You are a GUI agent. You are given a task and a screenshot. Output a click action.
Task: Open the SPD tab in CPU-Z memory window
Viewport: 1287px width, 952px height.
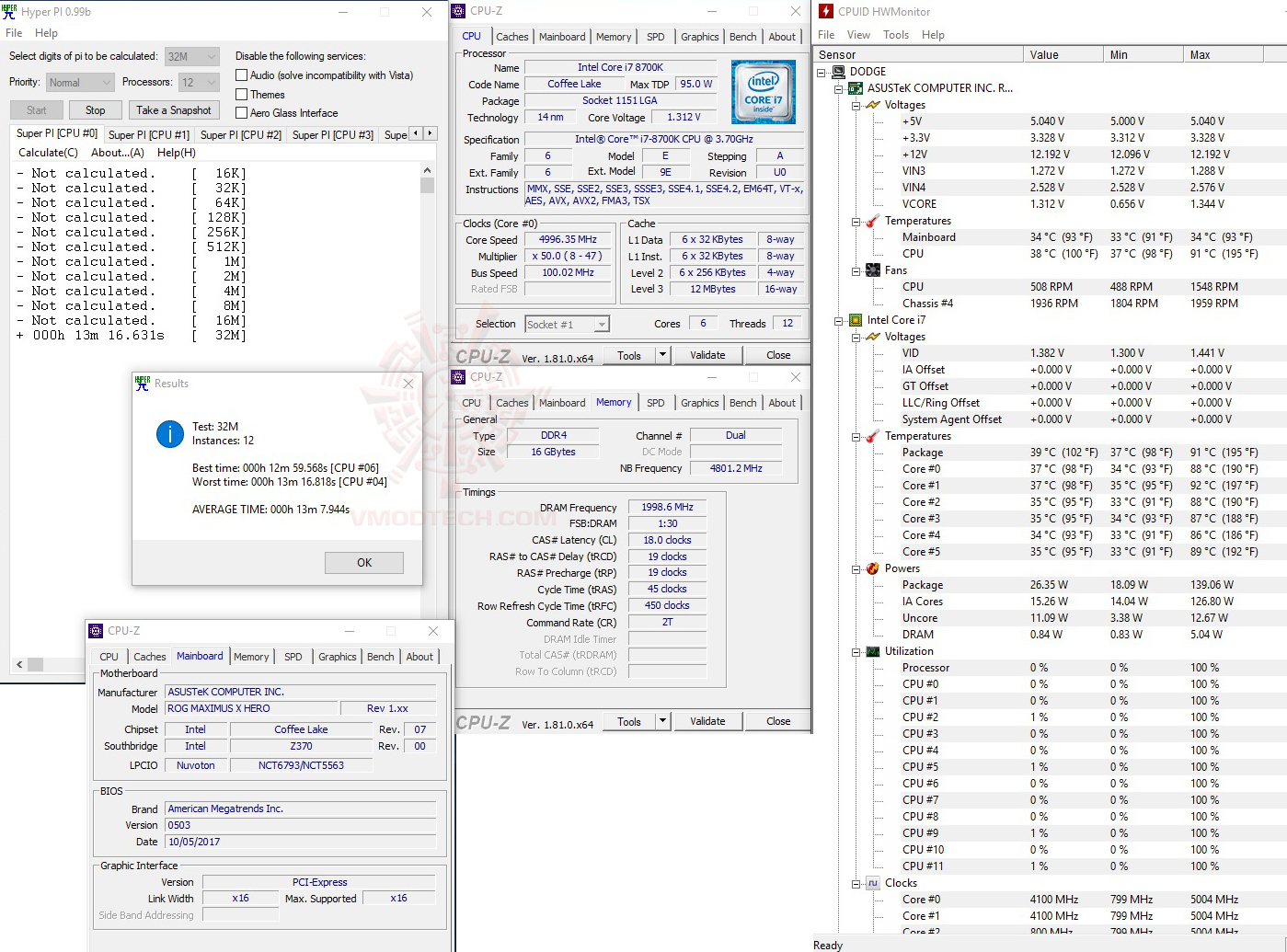pos(655,403)
